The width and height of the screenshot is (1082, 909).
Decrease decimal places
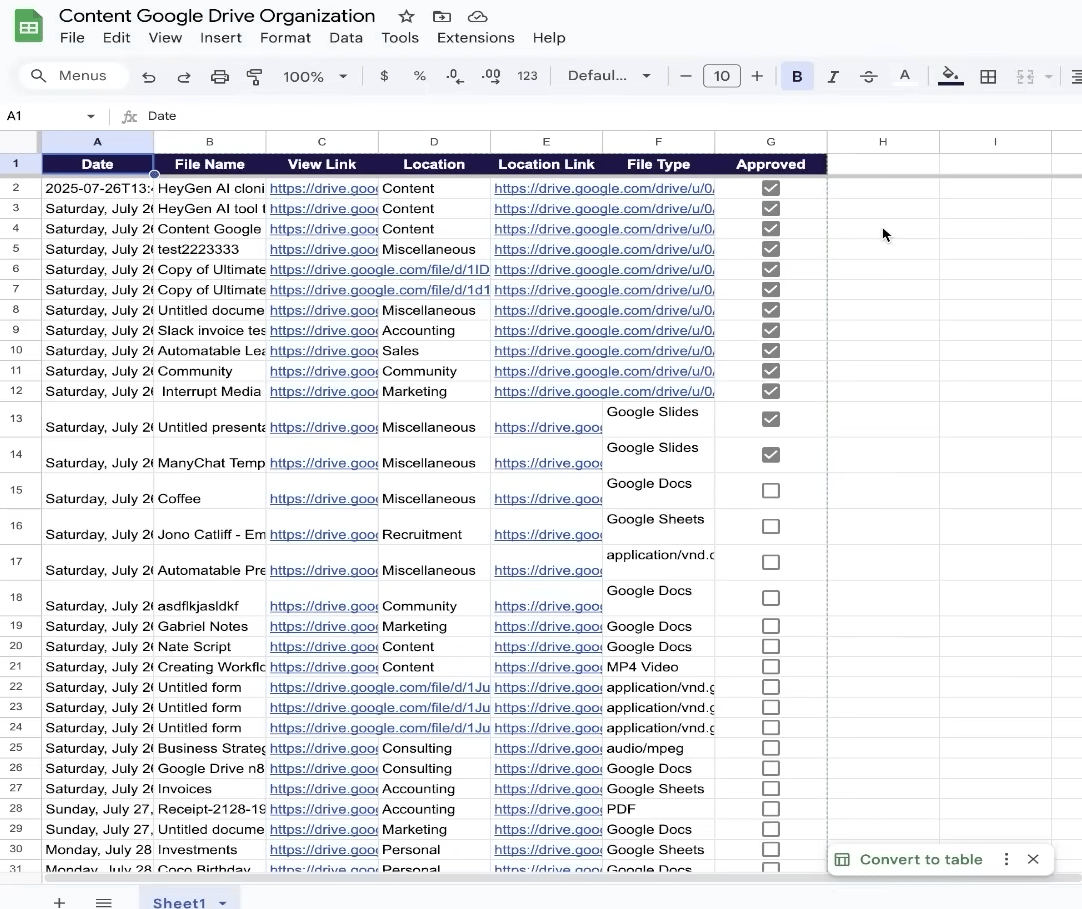tap(455, 76)
